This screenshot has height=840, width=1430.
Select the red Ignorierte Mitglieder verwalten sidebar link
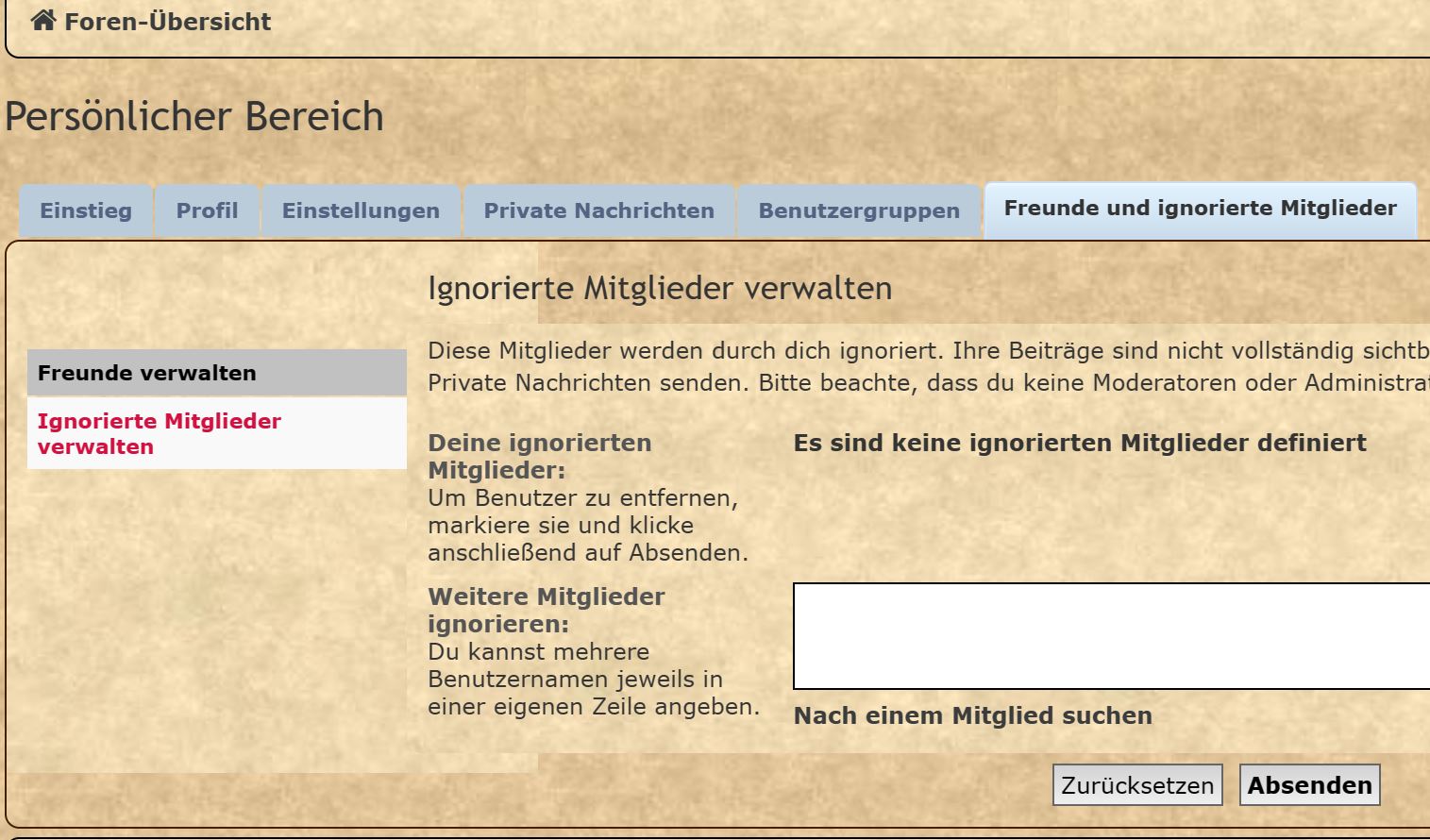click(159, 433)
